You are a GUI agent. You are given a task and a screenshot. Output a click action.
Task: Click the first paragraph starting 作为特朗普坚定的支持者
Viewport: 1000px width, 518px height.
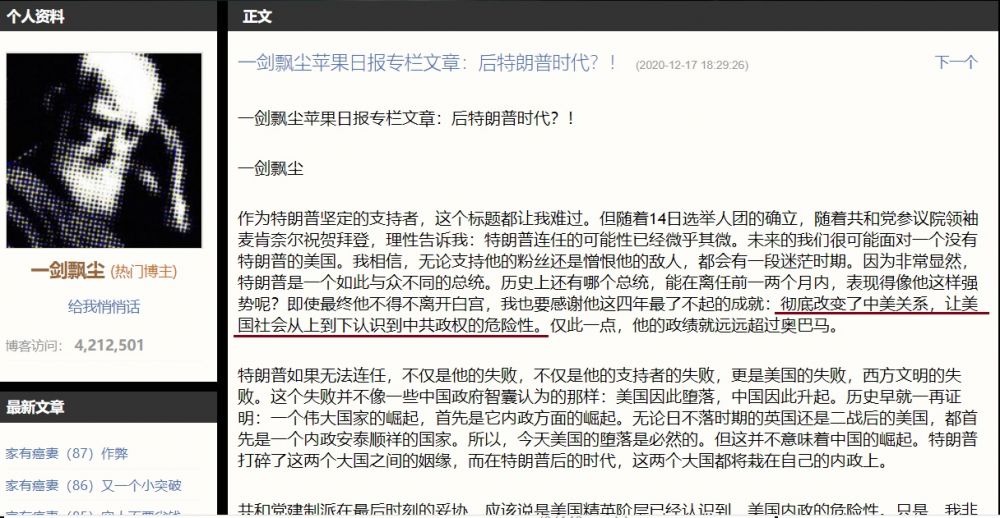click(x=608, y=273)
